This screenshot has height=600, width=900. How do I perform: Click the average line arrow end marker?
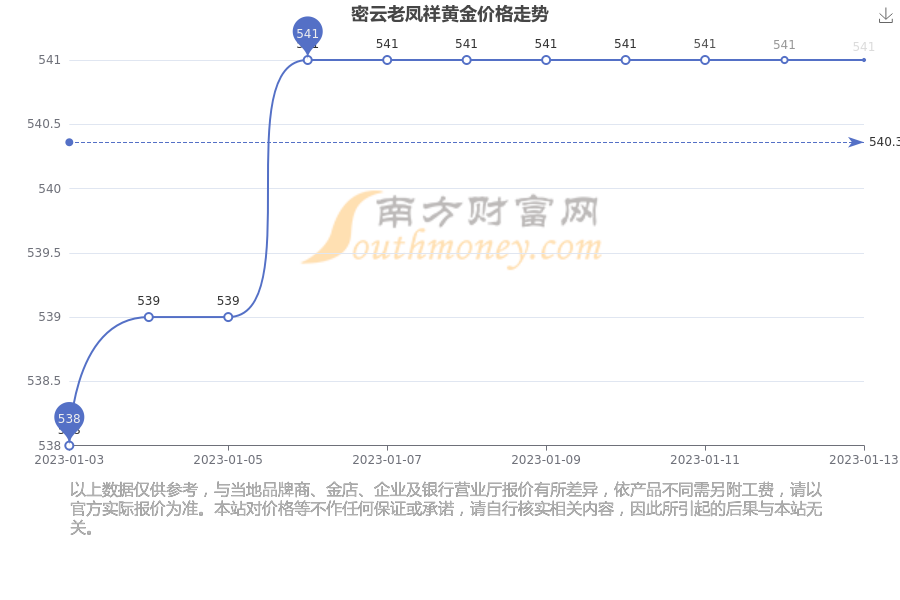856,142
